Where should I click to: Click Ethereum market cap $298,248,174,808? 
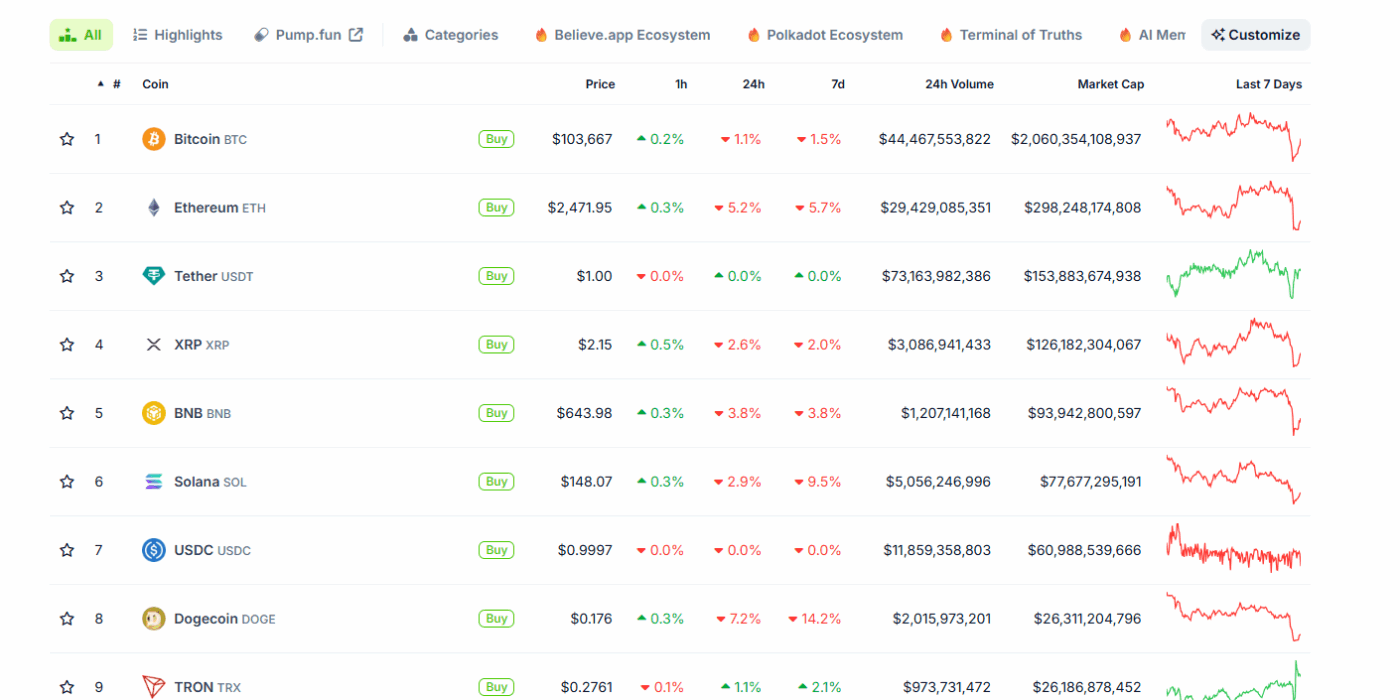[1082, 208]
